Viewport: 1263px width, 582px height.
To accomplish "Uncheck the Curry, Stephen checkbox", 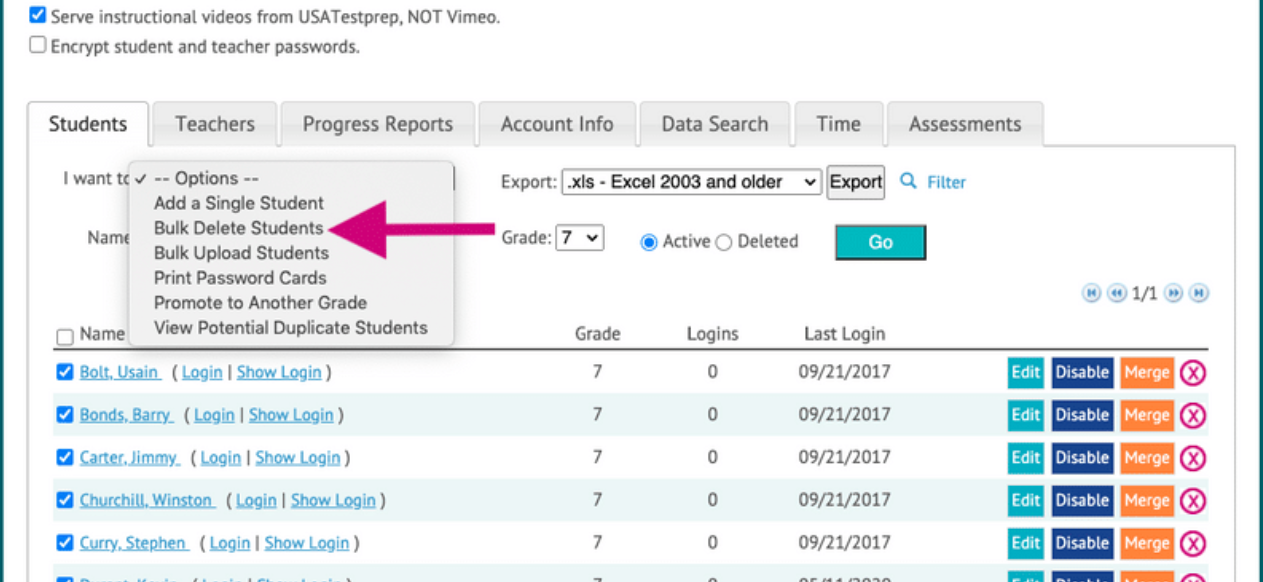I will pyautogui.click(x=65, y=543).
